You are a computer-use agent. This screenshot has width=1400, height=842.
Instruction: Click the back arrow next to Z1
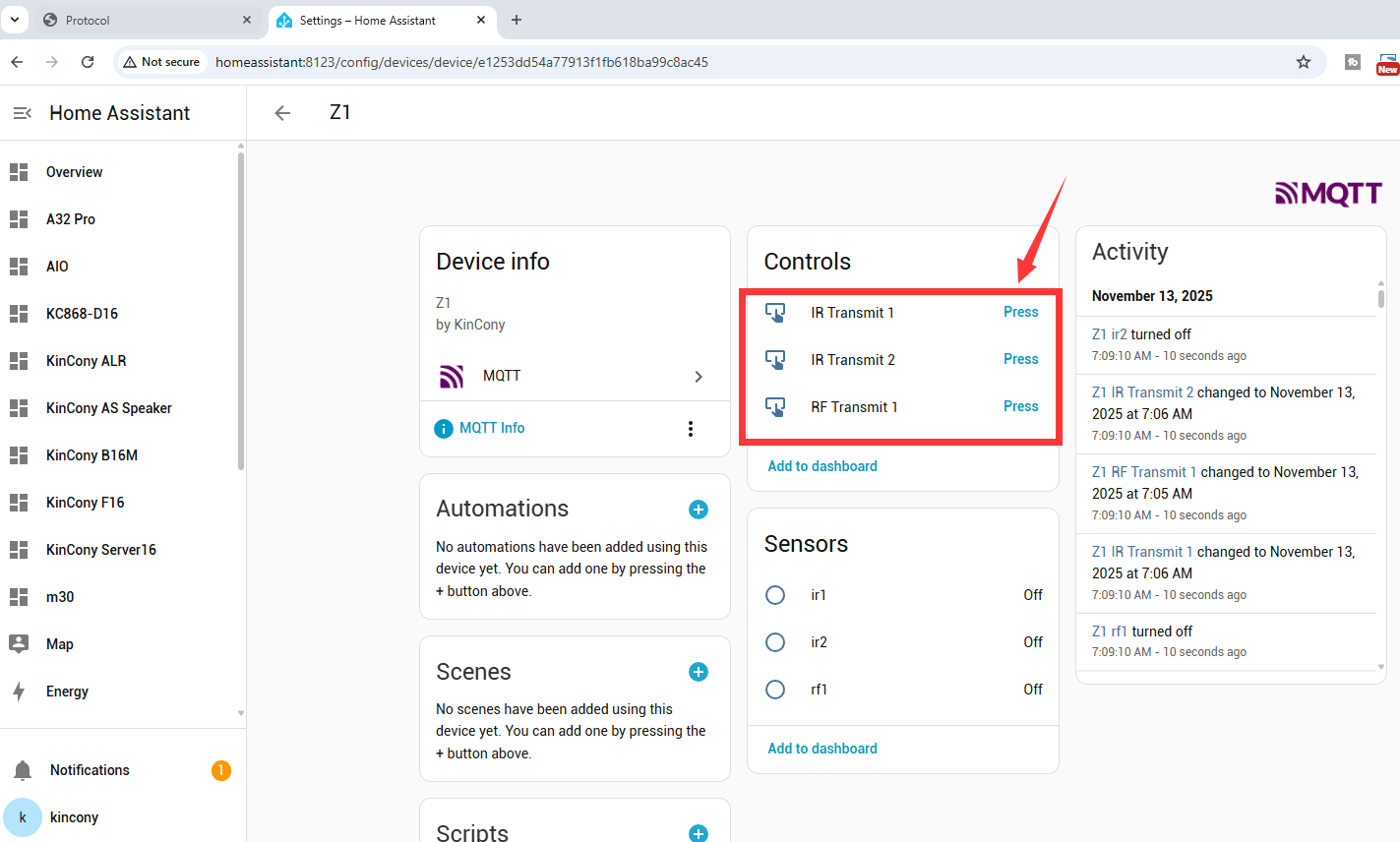click(x=282, y=113)
